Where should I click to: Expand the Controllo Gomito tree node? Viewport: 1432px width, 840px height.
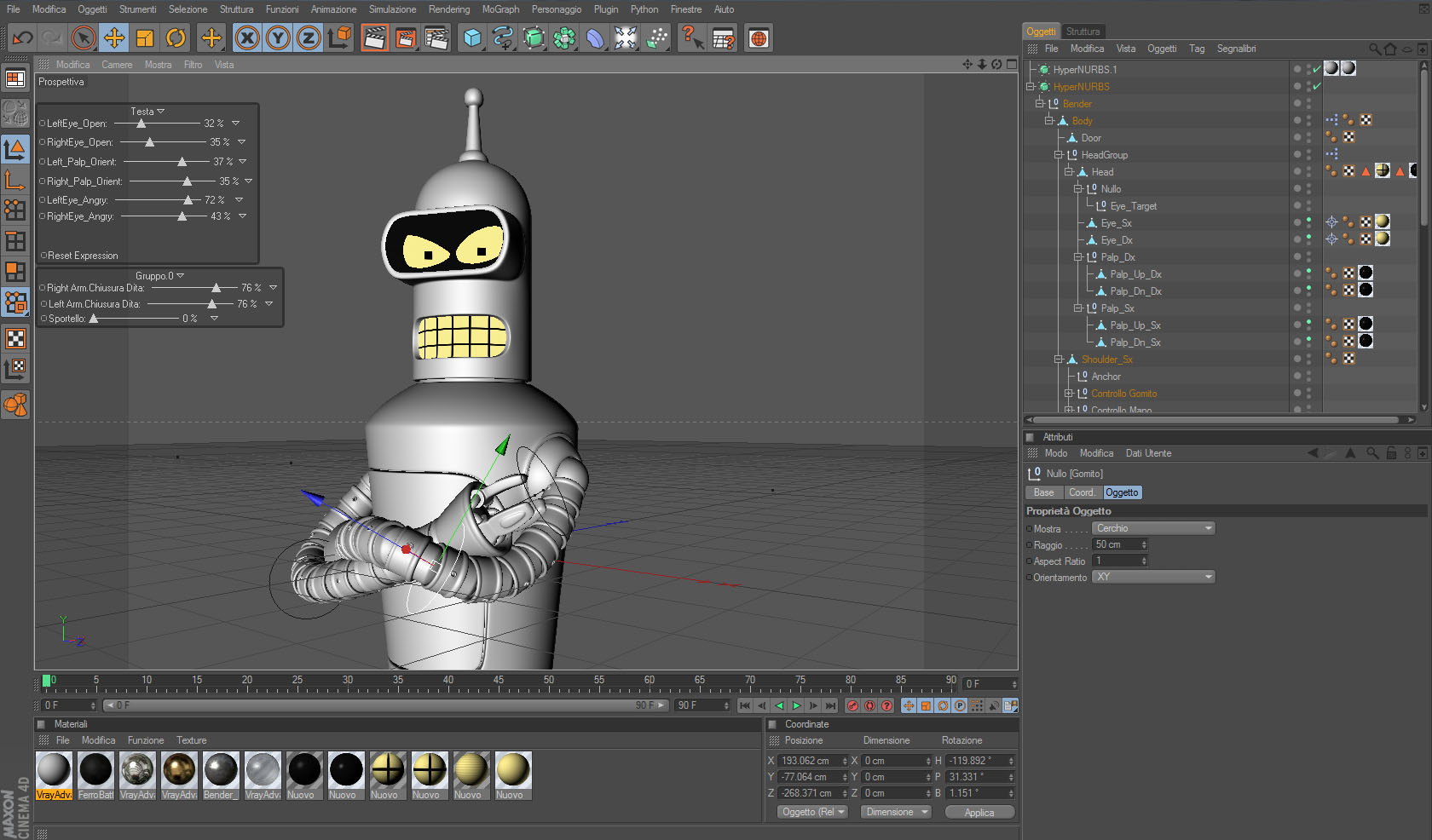coord(1068,393)
